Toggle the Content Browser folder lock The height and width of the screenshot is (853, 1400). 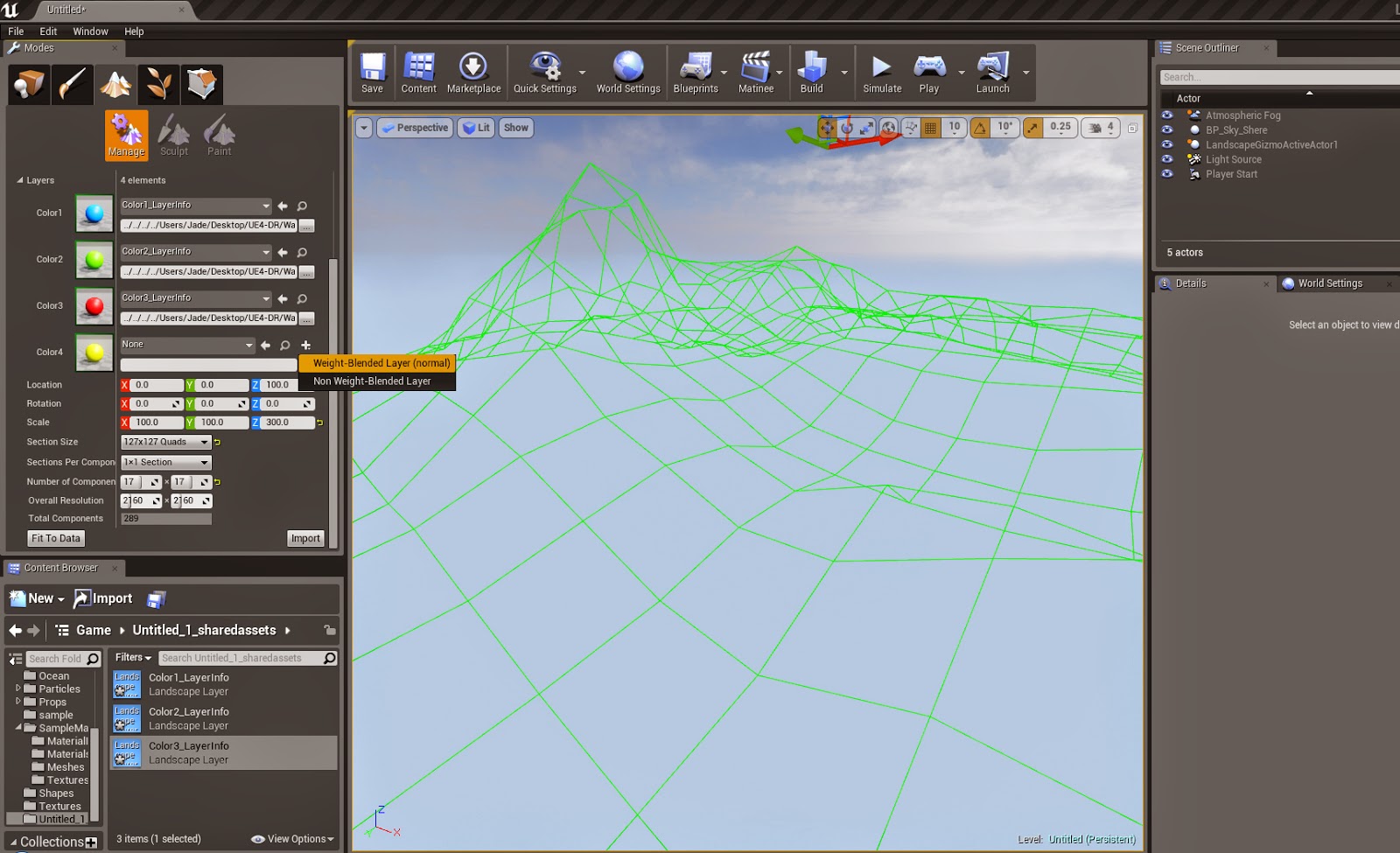tap(329, 630)
